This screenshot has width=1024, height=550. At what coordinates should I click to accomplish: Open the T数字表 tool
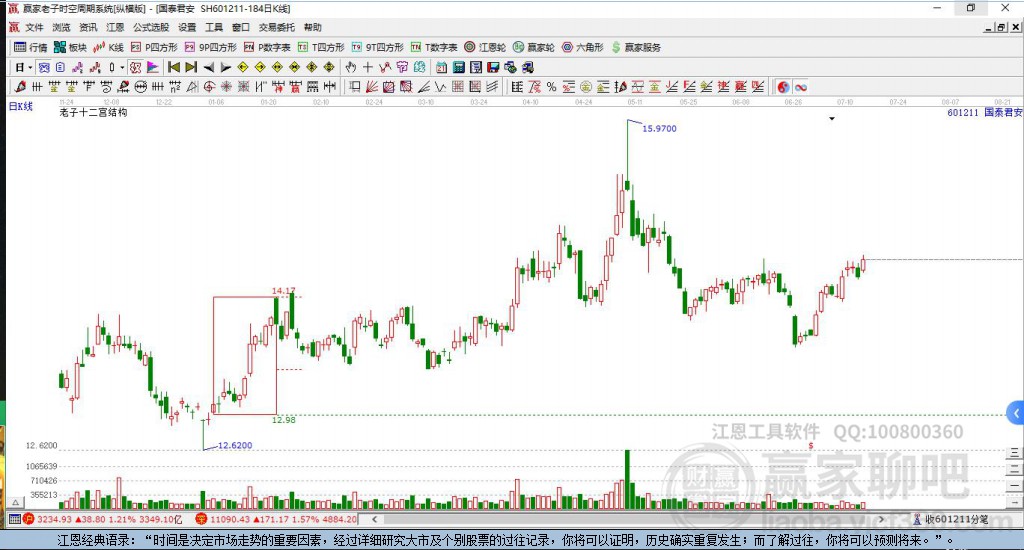tap(434, 47)
